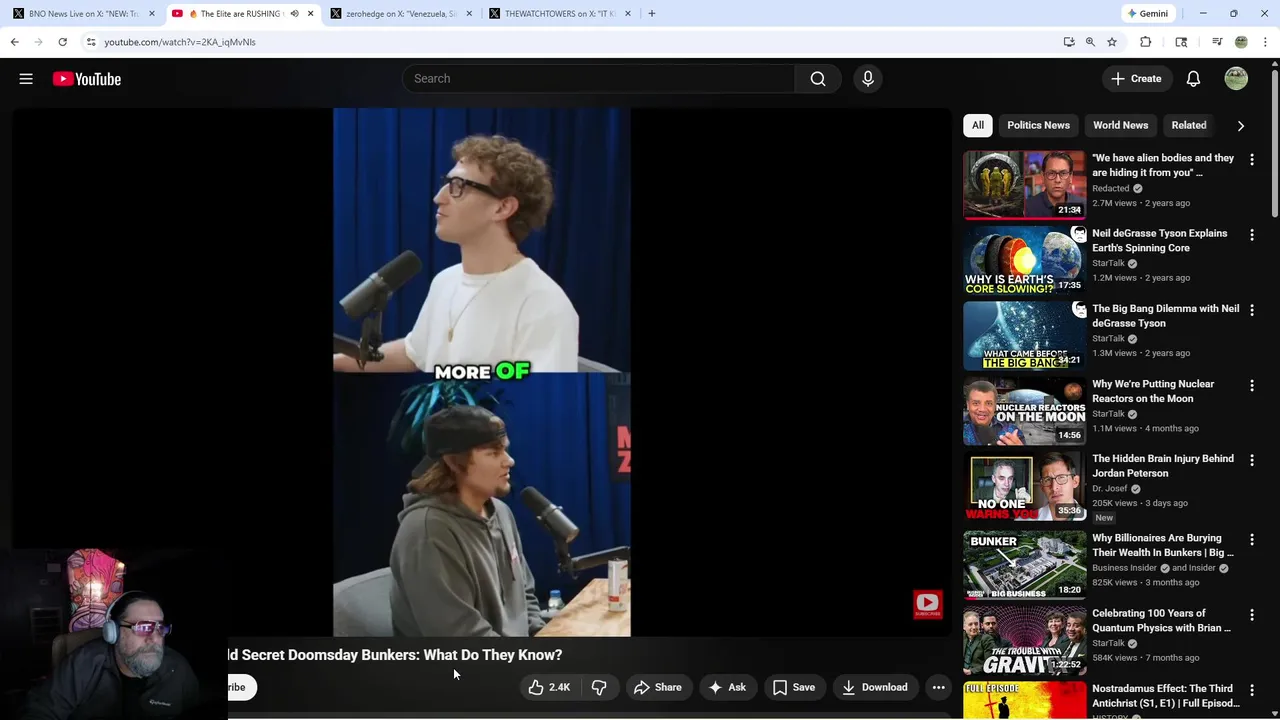Select the Related filter chip
This screenshot has height=720, width=1280.
click(x=1189, y=125)
